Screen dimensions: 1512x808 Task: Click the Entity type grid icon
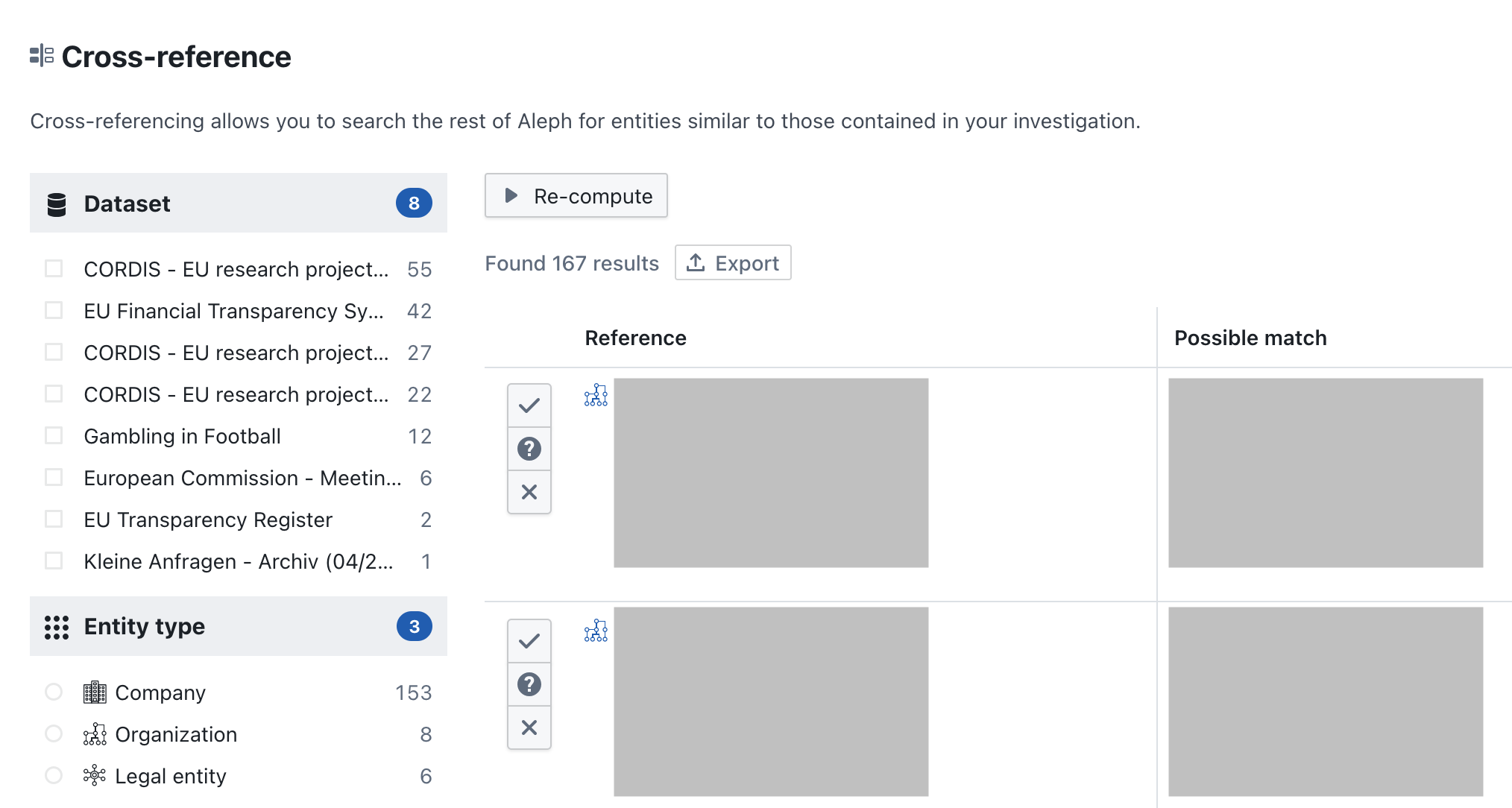click(x=57, y=628)
